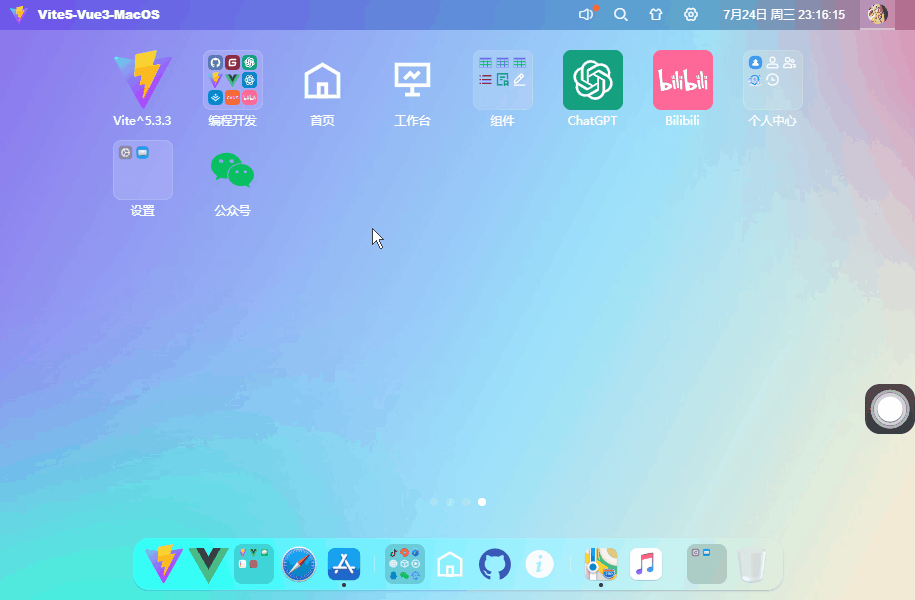Open the grey settings folder in the dock
The height and width of the screenshot is (600, 915).
point(707,564)
